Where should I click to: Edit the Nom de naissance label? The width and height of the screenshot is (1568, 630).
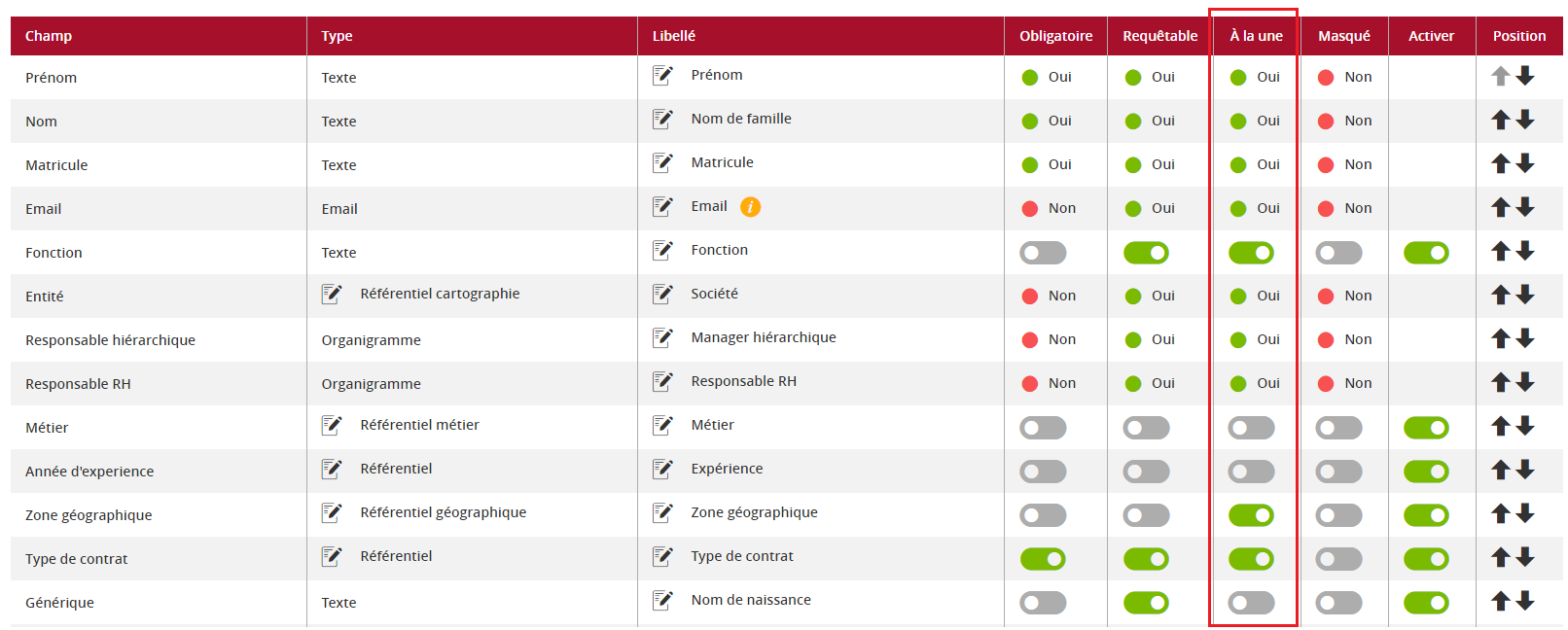click(x=662, y=600)
